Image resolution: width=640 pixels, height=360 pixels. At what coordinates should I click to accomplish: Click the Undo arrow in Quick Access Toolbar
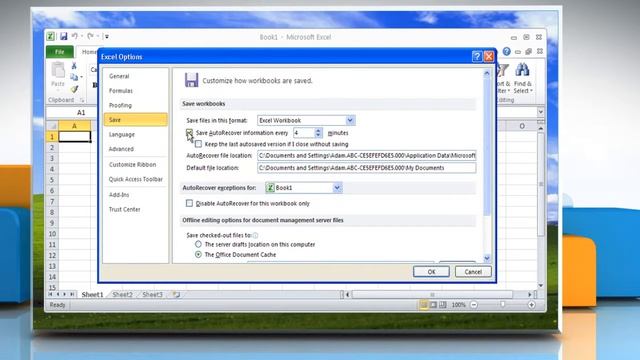75,36
